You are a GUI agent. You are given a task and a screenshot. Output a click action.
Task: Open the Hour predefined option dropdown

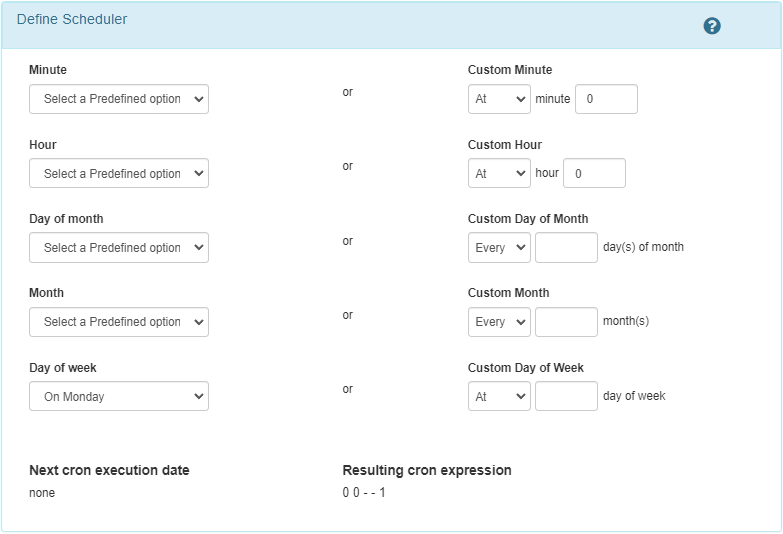pos(119,173)
